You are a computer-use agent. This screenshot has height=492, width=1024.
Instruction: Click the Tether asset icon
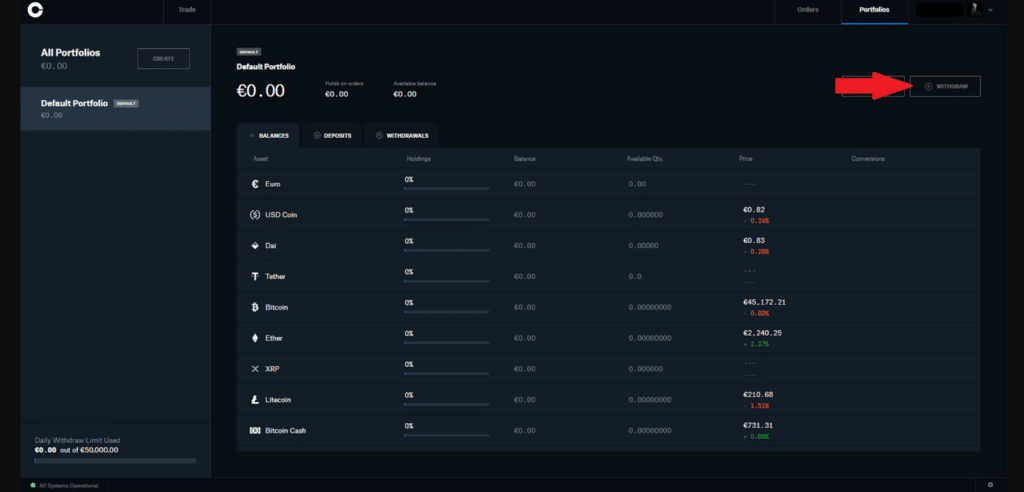pyautogui.click(x=255, y=276)
